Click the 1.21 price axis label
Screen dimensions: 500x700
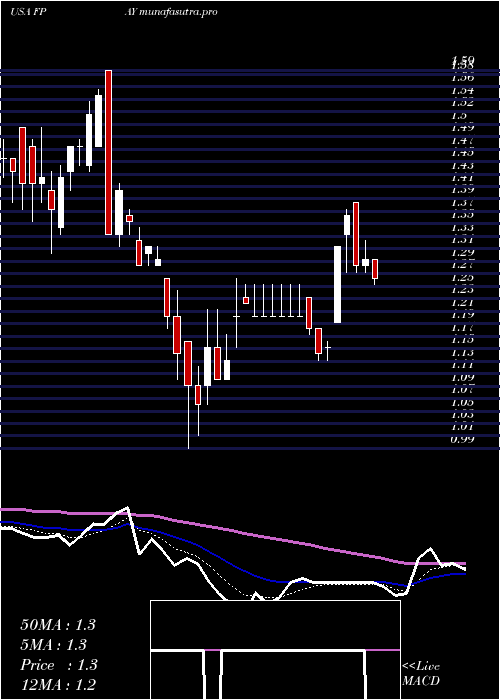[462, 303]
